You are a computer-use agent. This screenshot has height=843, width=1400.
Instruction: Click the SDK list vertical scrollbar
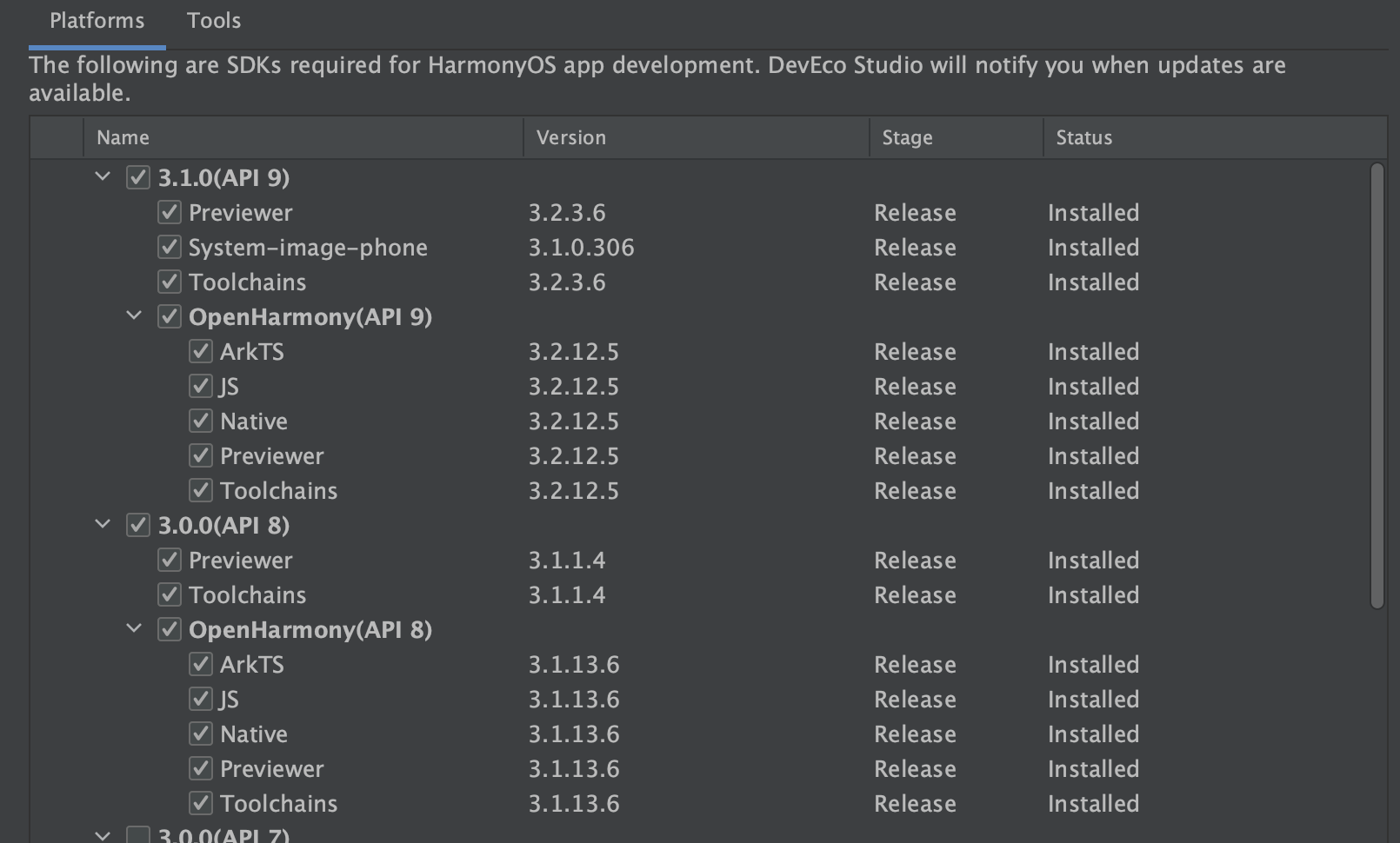(x=1377, y=386)
